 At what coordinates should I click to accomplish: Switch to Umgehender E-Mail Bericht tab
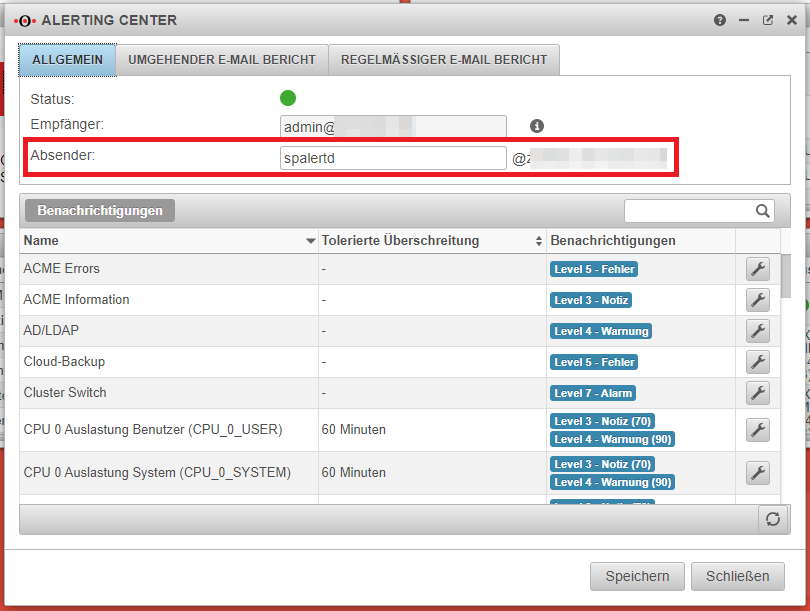(222, 60)
